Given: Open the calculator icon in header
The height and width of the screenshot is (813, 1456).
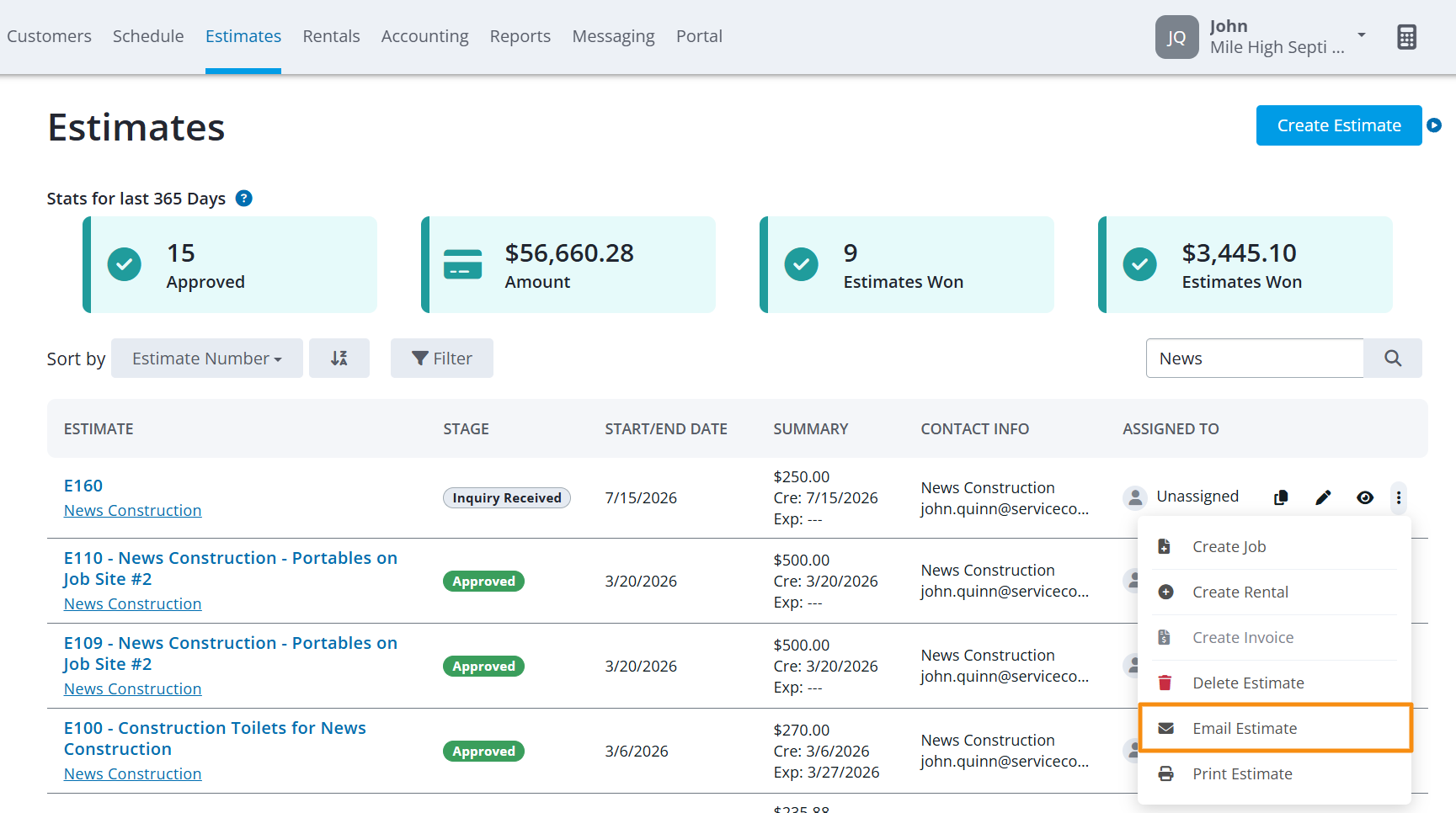Looking at the screenshot, I should click(x=1406, y=37).
